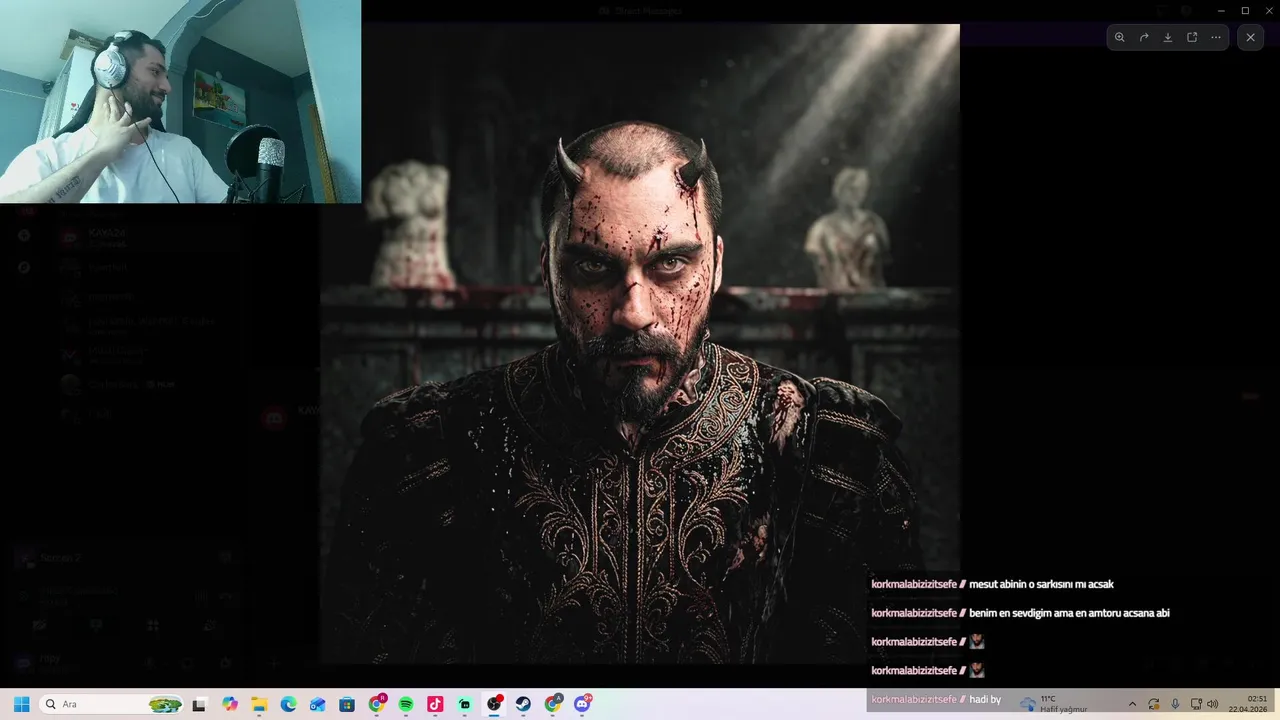Click chat message 'benim en sevdigim ama en amtoru acsana abi'

(x=1069, y=613)
